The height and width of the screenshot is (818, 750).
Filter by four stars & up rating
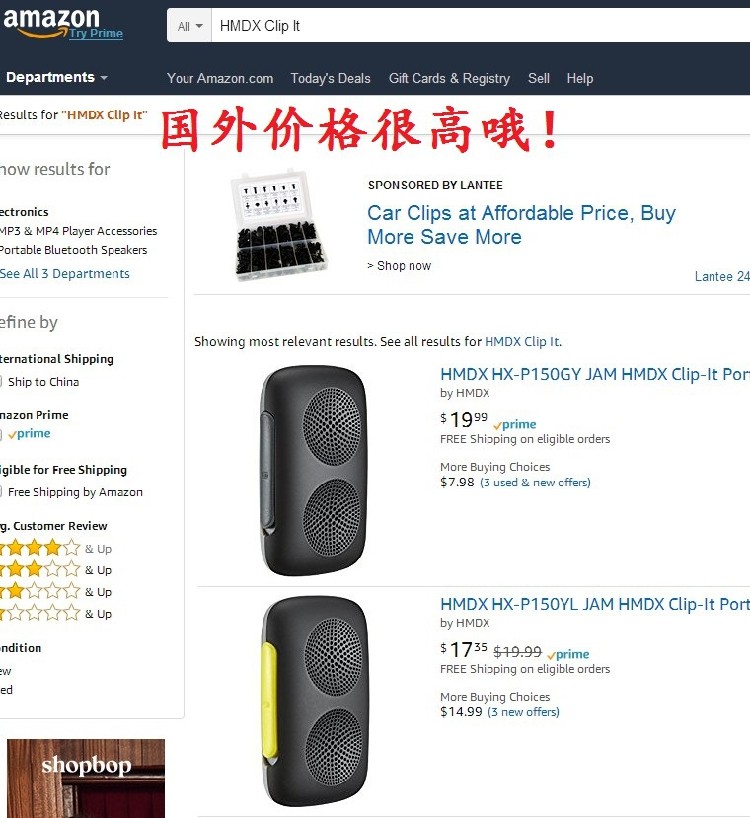coord(40,548)
